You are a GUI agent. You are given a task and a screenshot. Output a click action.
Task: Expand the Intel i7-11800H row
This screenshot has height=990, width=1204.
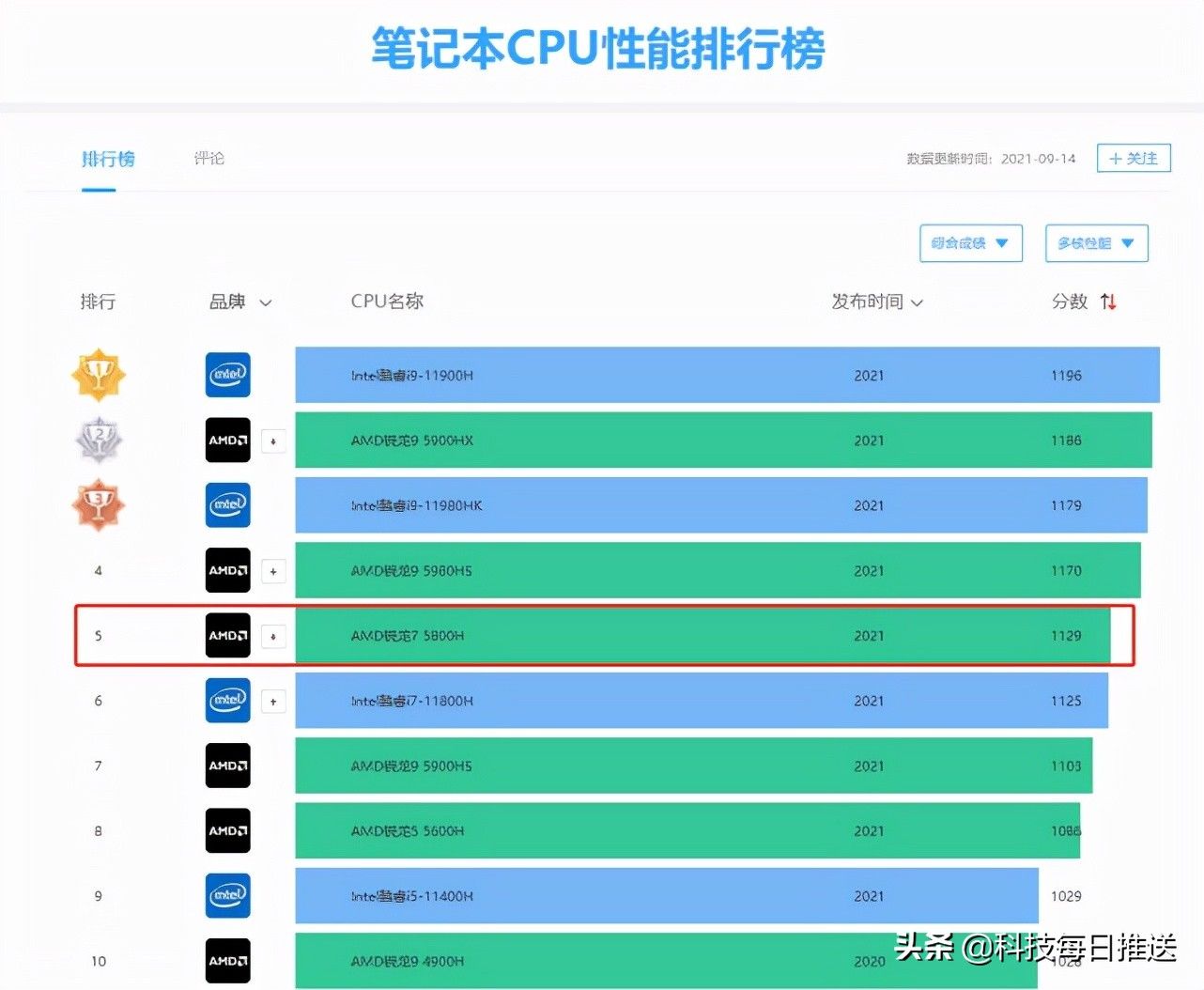273,701
